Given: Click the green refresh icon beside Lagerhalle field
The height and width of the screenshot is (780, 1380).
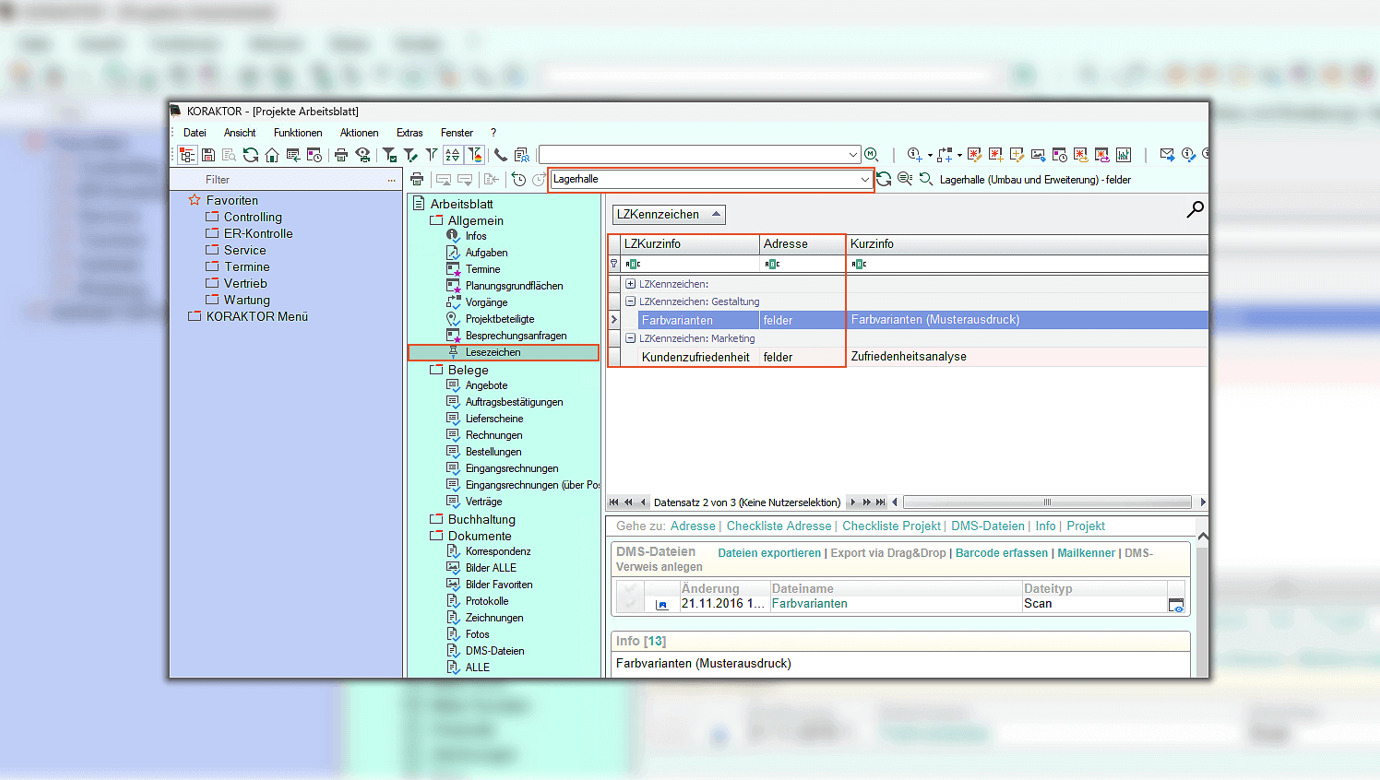Looking at the screenshot, I should pos(884,180).
